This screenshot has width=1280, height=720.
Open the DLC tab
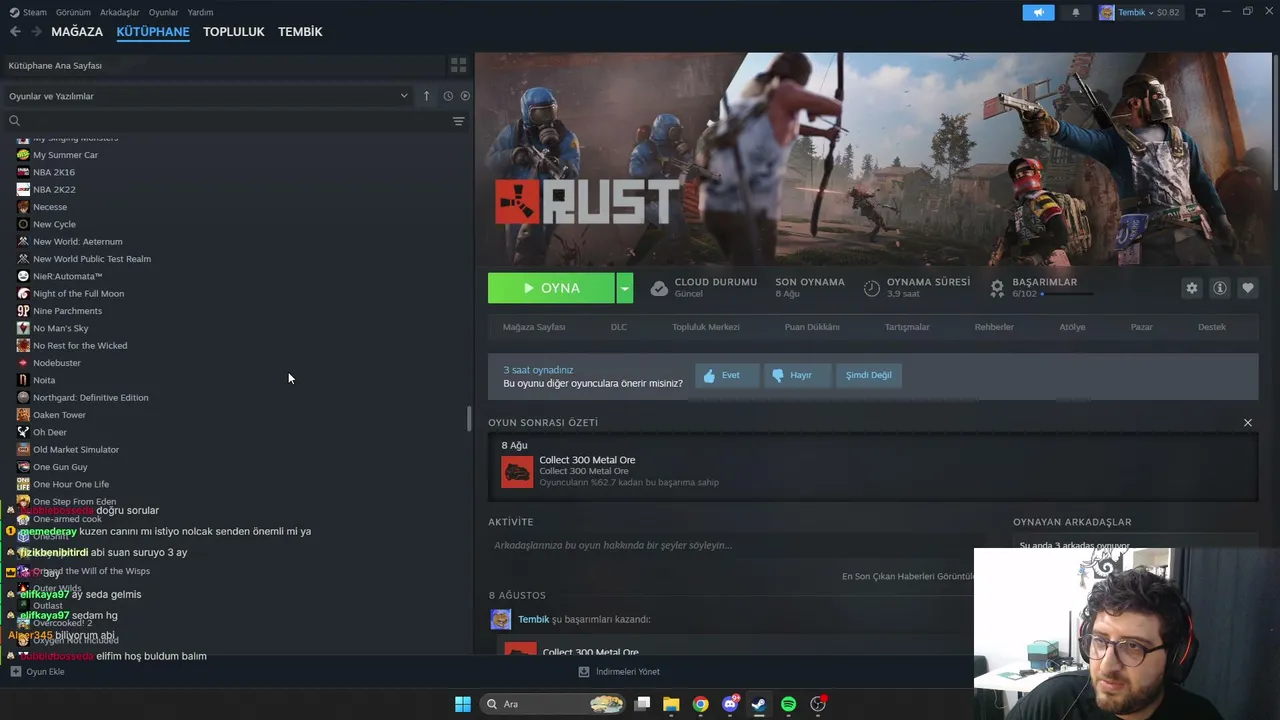(619, 327)
